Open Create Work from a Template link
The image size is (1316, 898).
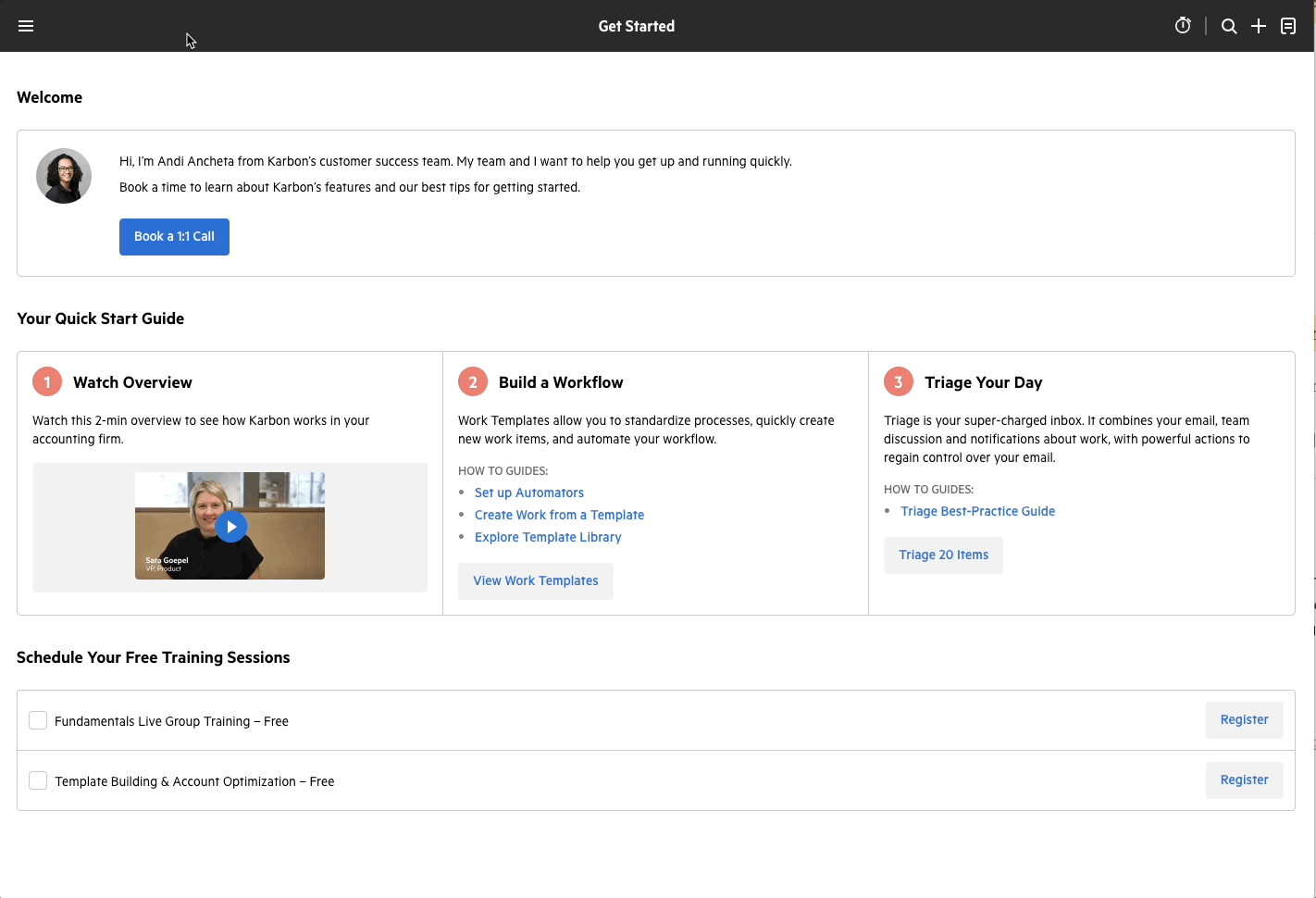[559, 515]
